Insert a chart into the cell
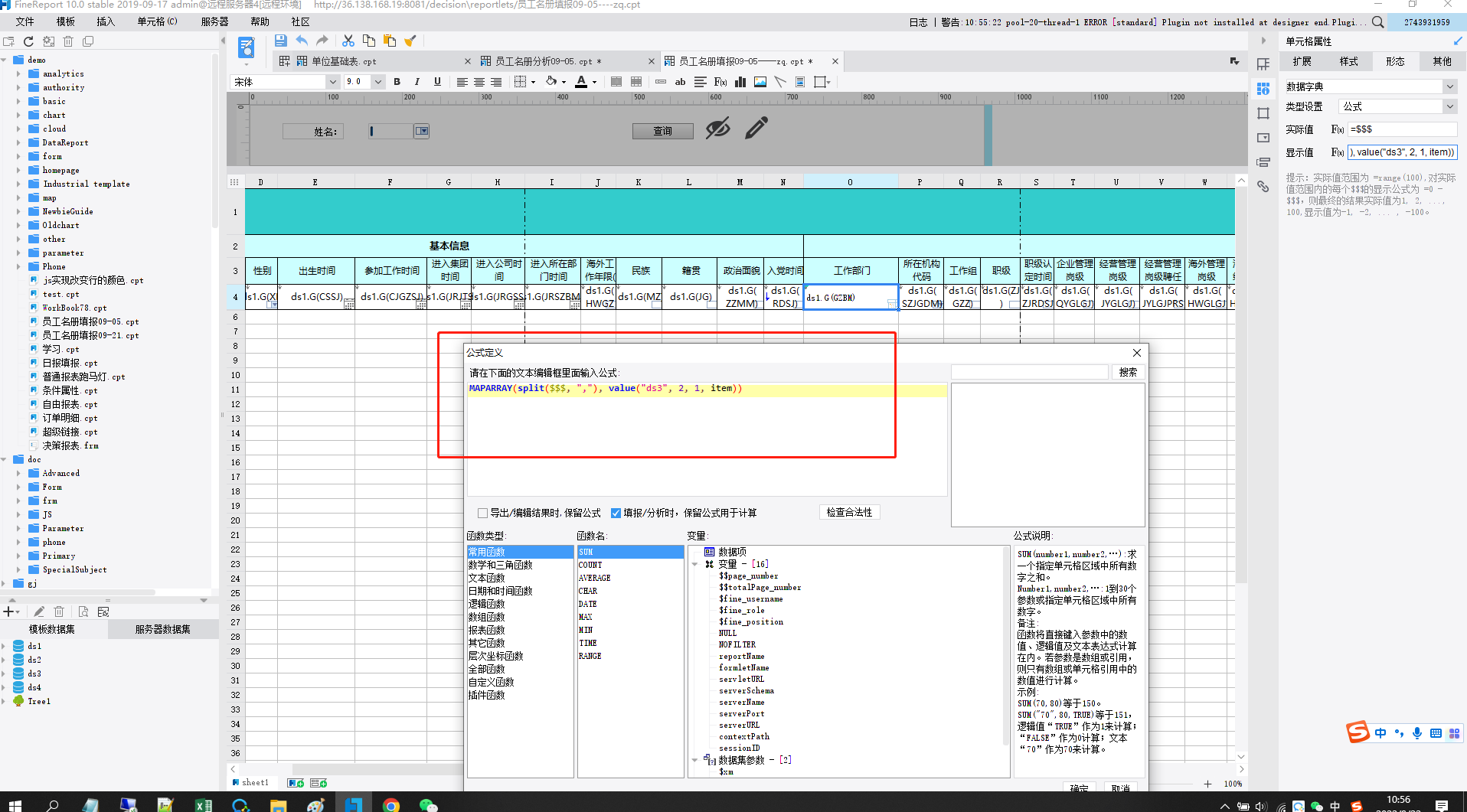 740,82
